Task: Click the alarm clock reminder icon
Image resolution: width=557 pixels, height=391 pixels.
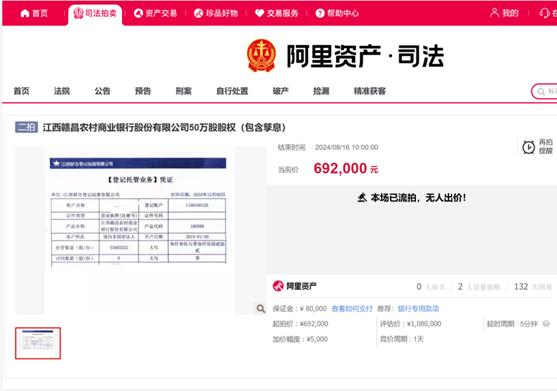Action: click(529, 147)
